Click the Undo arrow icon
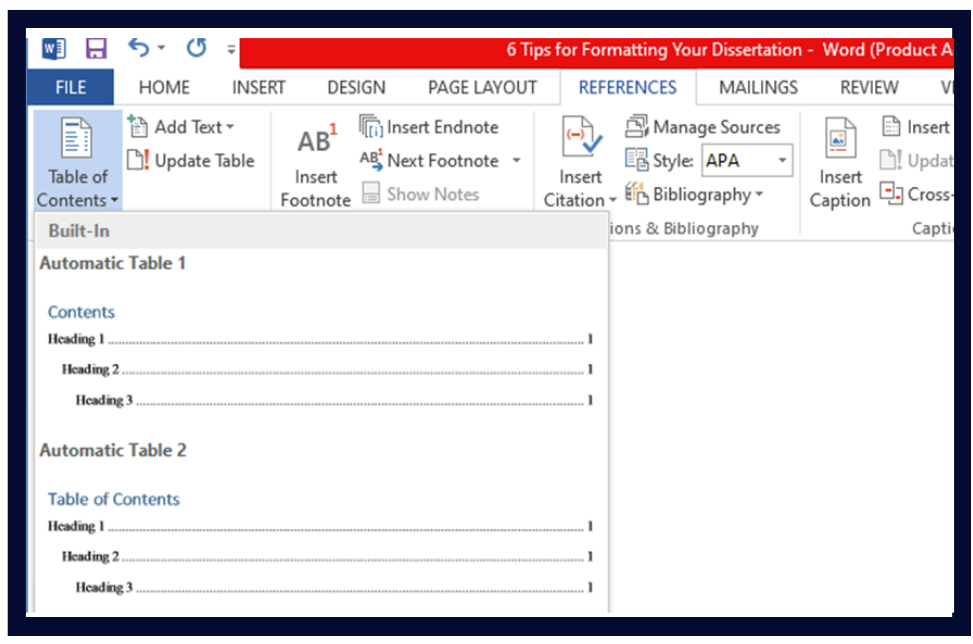 (139, 48)
